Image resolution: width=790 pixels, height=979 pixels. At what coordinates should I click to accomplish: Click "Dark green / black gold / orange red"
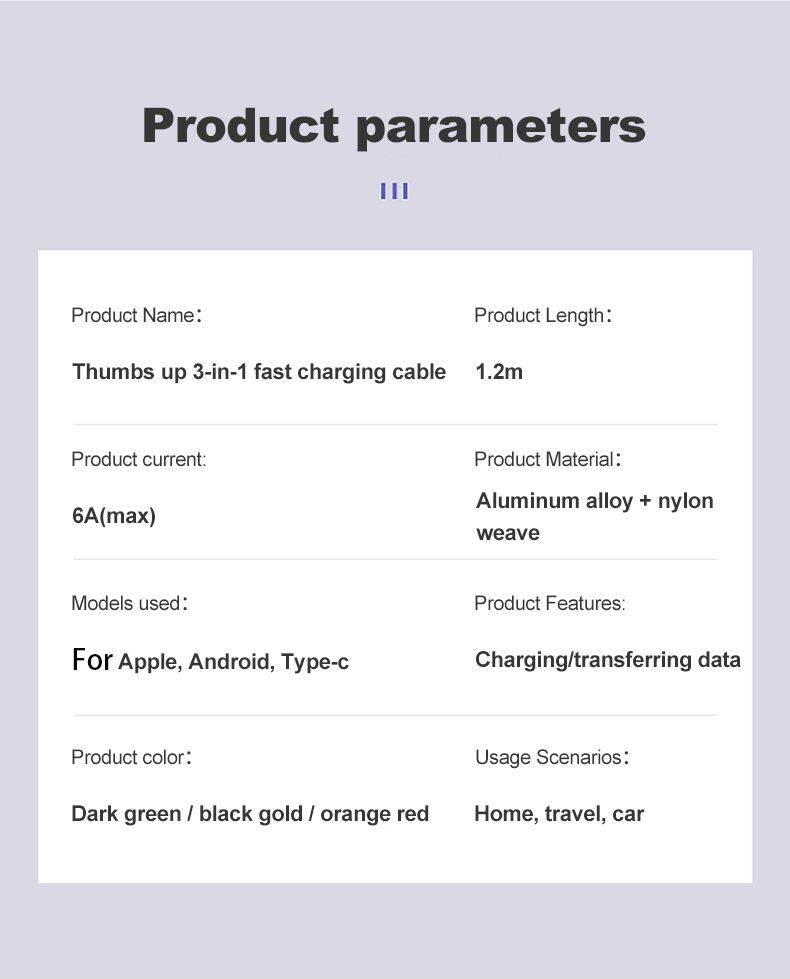pos(250,814)
